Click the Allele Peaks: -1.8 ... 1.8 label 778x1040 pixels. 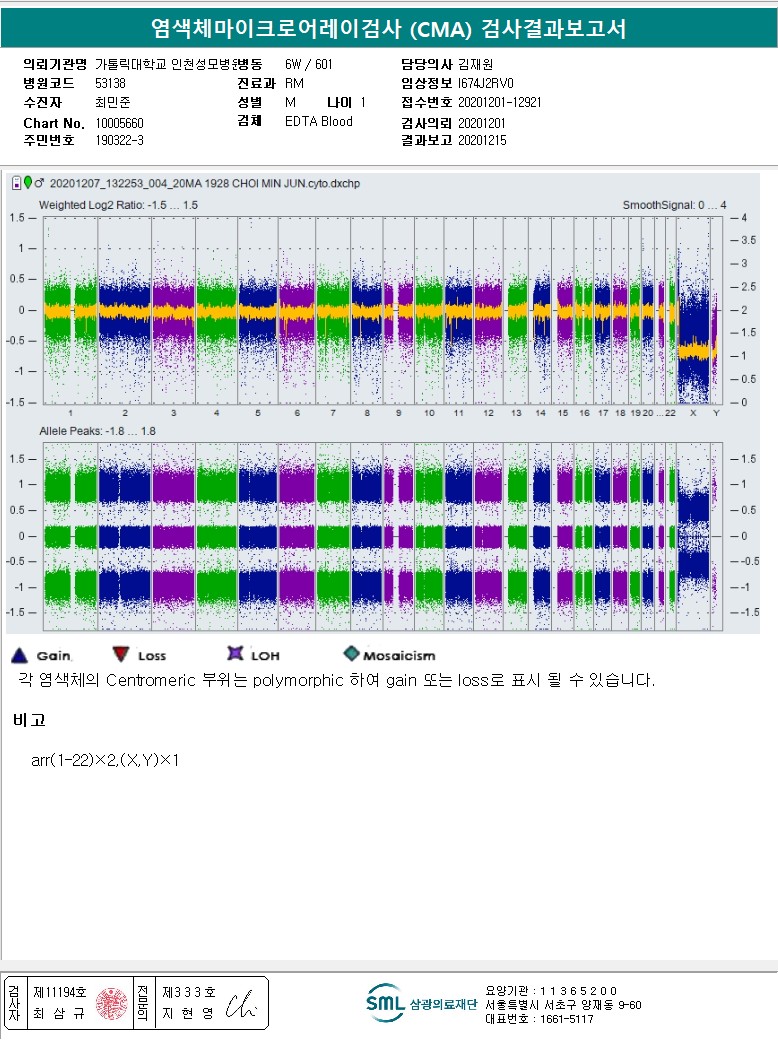click(97, 431)
